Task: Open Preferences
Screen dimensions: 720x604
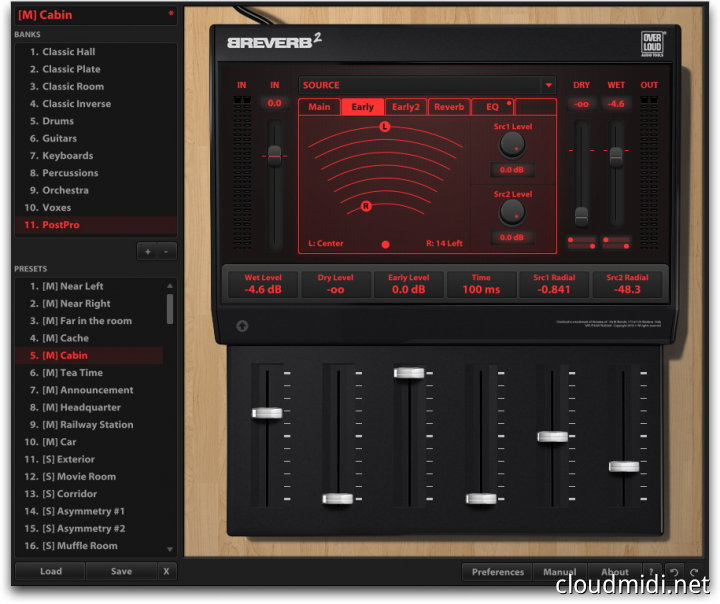Action: [497, 572]
